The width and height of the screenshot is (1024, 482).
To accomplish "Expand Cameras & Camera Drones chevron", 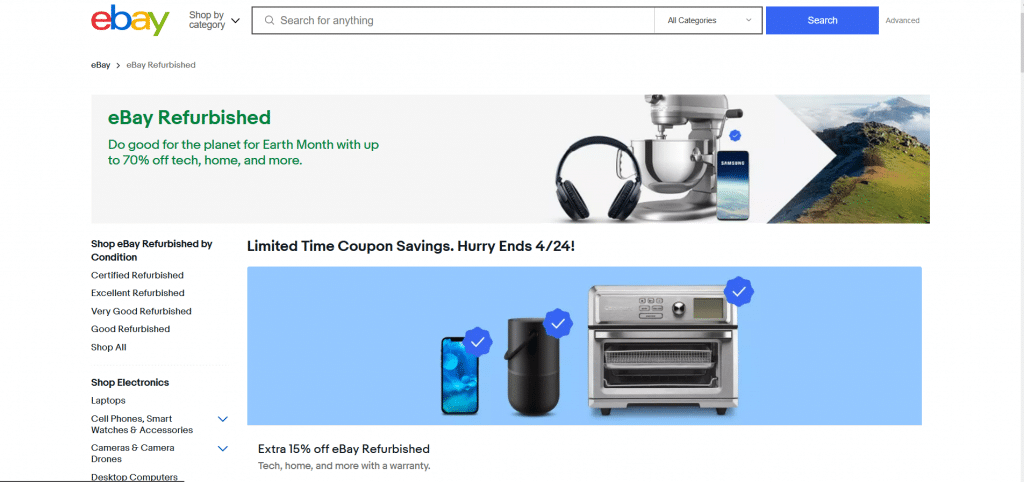I will pyautogui.click(x=223, y=448).
